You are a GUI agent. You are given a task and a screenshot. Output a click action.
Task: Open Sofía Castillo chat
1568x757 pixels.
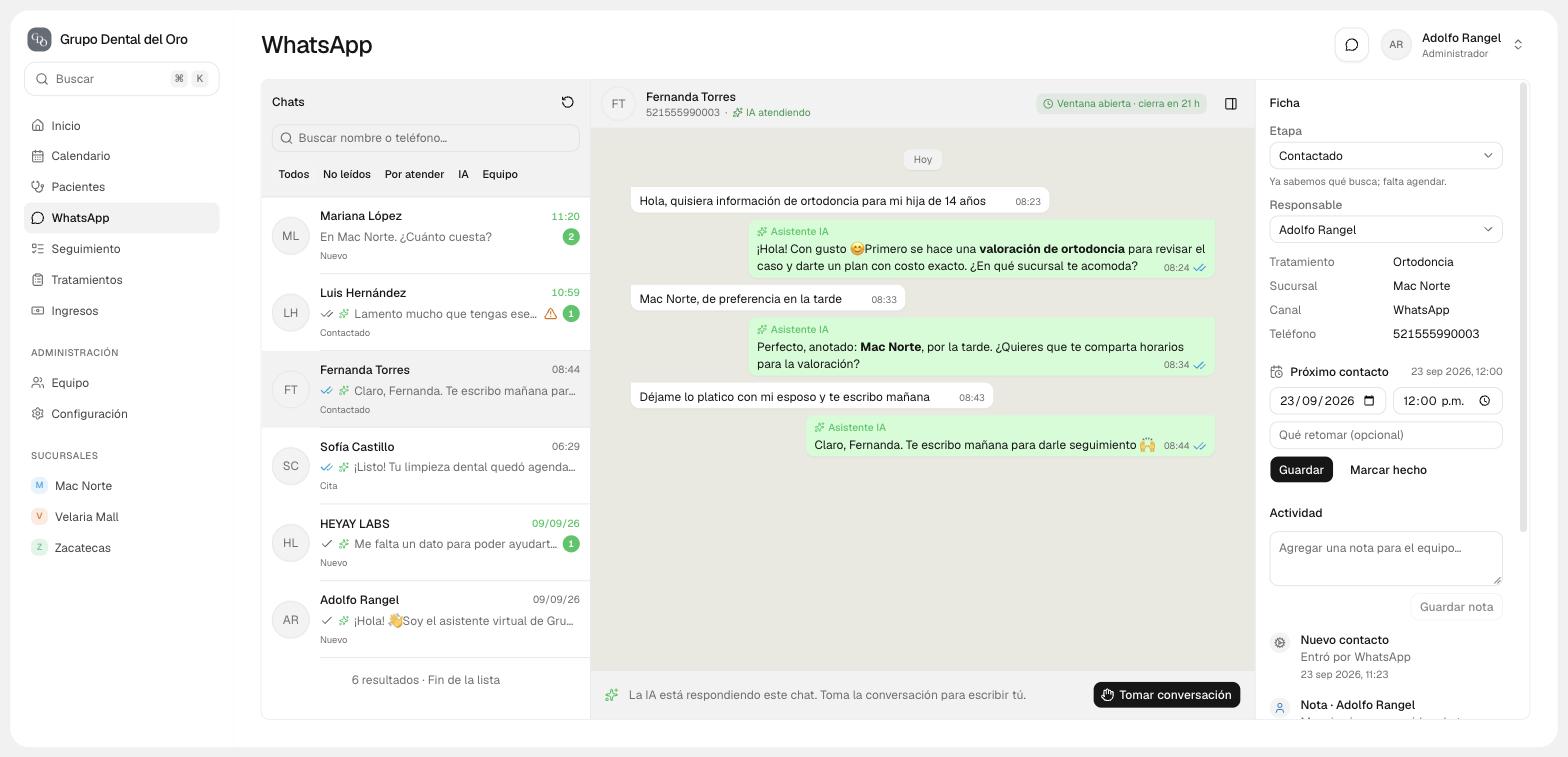(x=426, y=466)
